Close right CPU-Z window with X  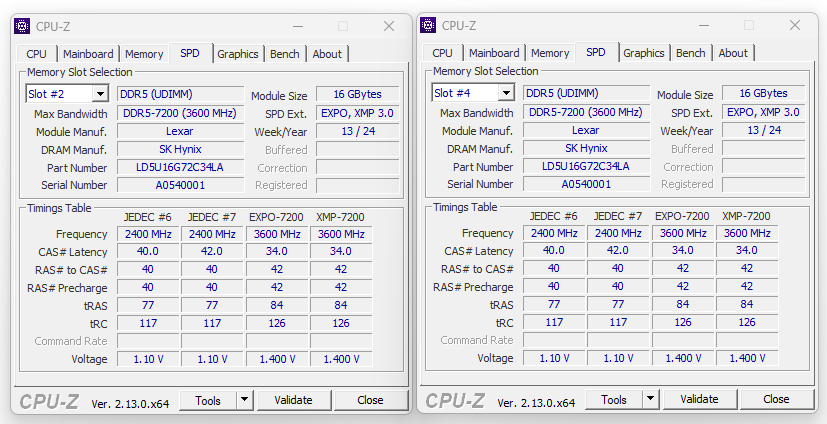tap(795, 25)
